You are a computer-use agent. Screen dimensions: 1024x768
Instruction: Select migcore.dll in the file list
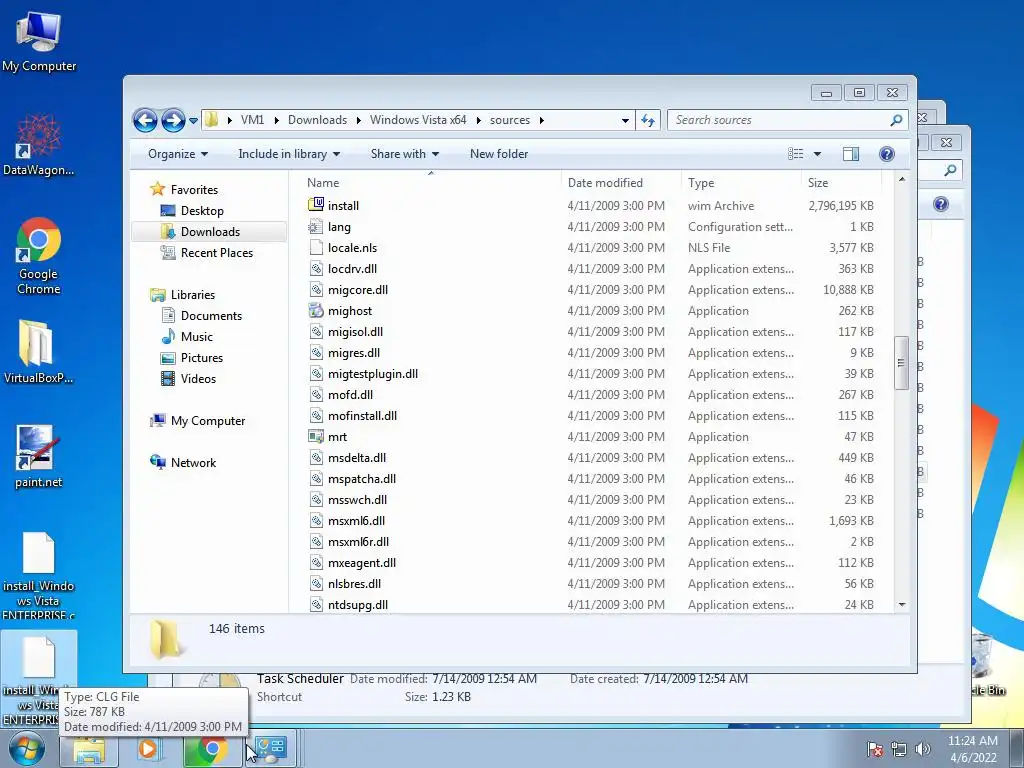(x=358, y=290)
